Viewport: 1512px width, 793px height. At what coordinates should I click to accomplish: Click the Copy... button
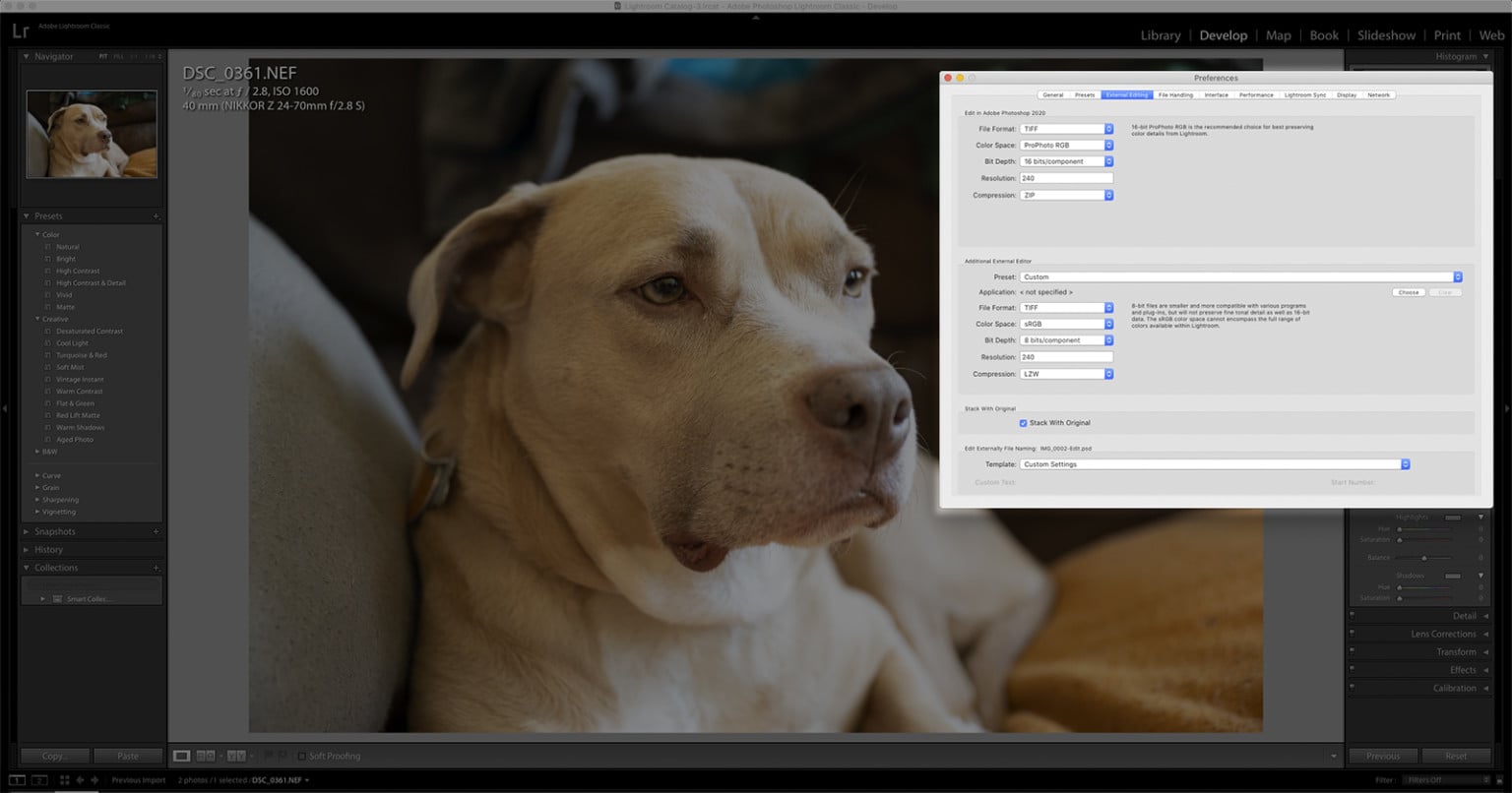[55, 756]
